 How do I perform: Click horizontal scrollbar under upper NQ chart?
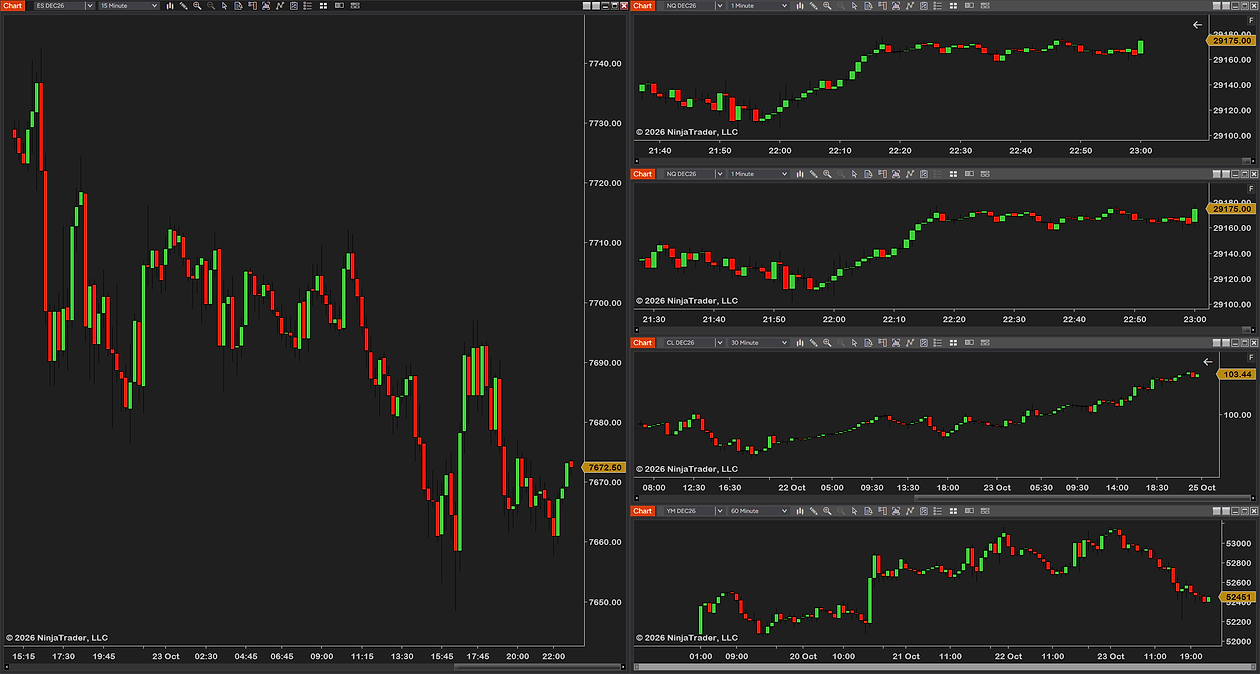(x=1245, y=160)
